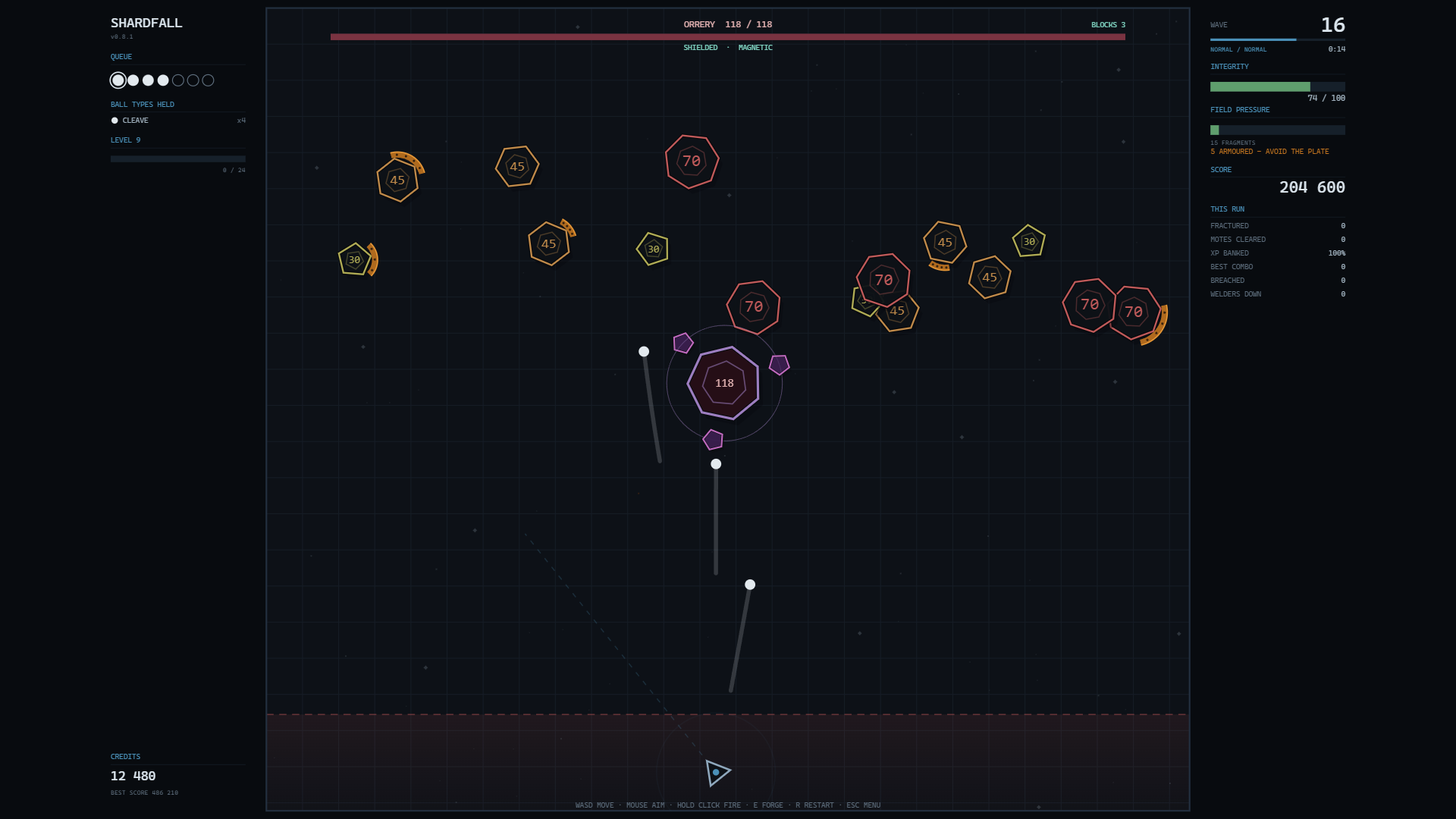Click the Orrery boss health bar

pos(728,37)
